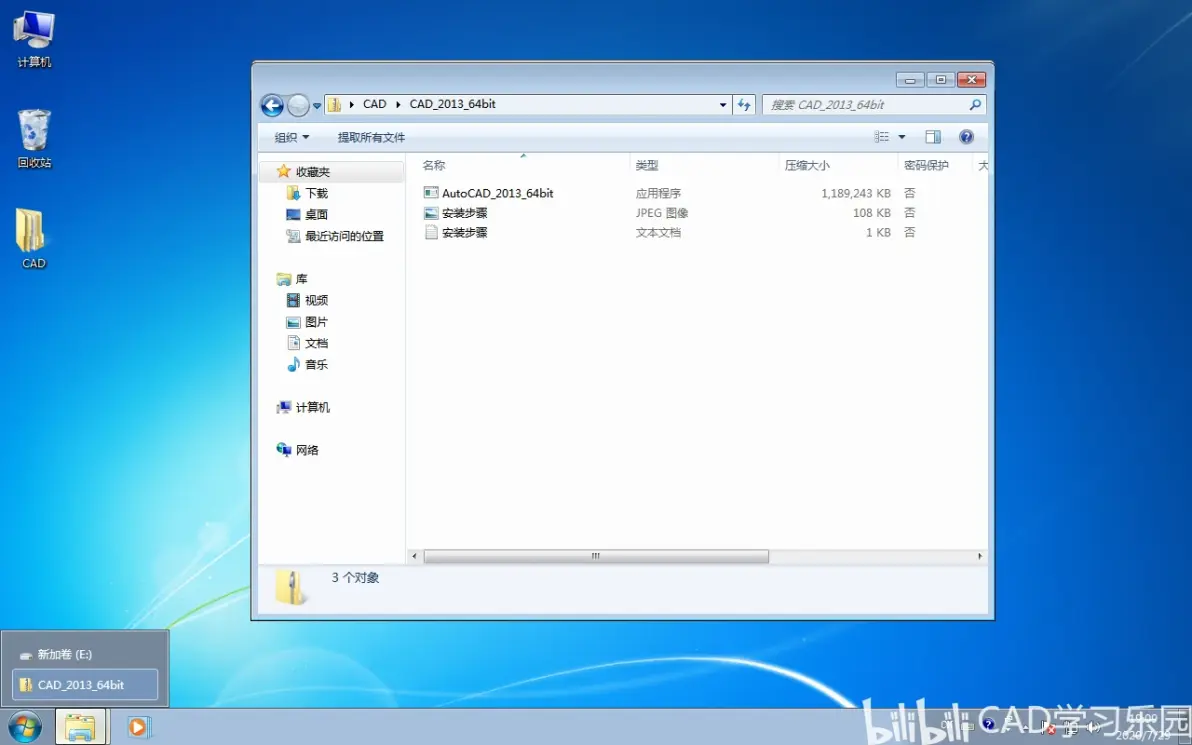Select 计算机 in the navigation pane
Image resolution: width=1192 pixels, height=745 pixels.
pos(303,407)
